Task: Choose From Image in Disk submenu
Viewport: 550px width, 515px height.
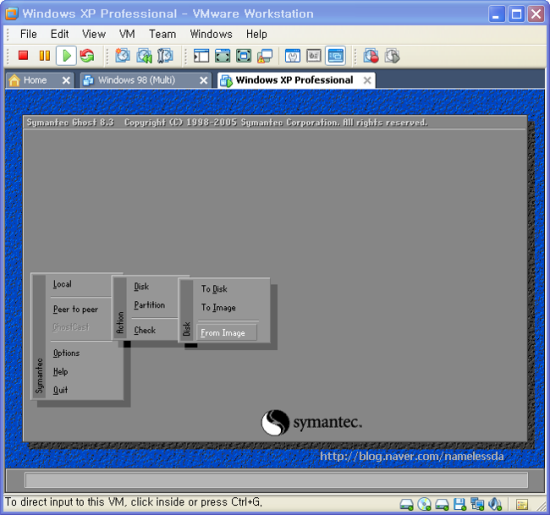Action: (x=227, y=333)
